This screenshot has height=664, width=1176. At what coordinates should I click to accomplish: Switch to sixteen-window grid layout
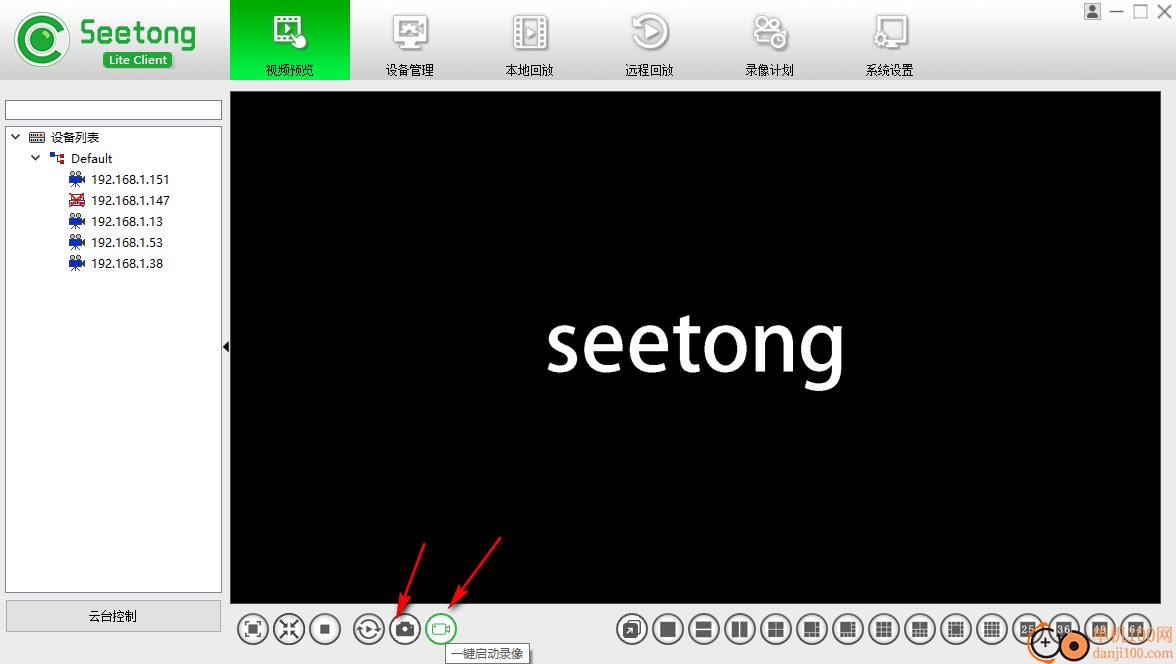click(x=992, y=629)
